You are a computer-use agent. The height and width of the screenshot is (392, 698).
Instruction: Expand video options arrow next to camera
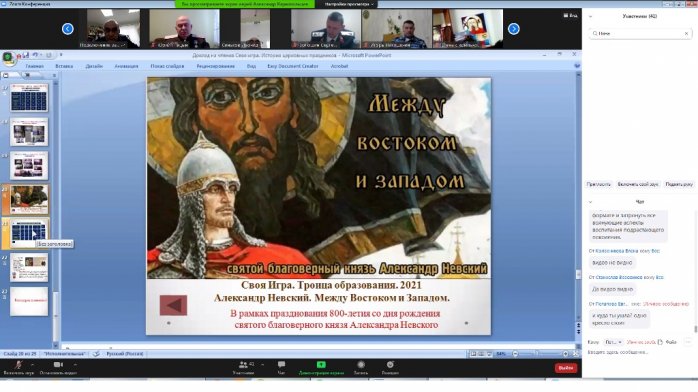coord(75,364)
